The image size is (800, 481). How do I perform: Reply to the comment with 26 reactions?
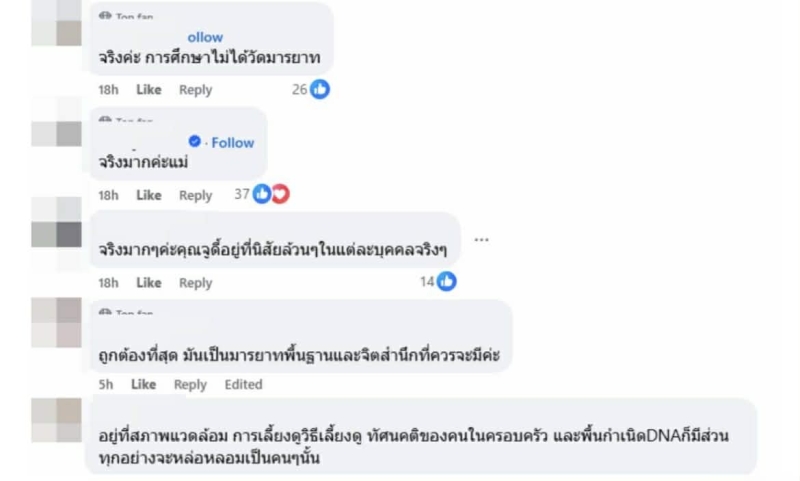(x=195, y=89)
